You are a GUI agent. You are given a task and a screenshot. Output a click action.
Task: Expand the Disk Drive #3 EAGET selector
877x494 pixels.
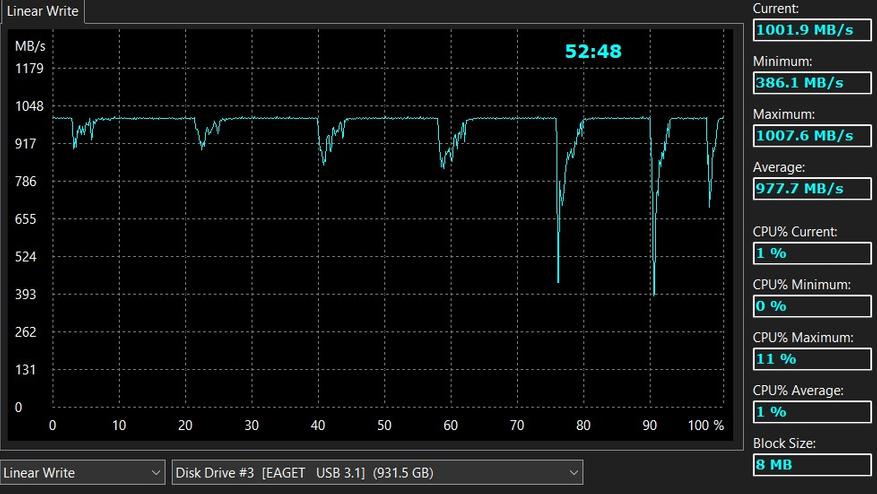378,473
